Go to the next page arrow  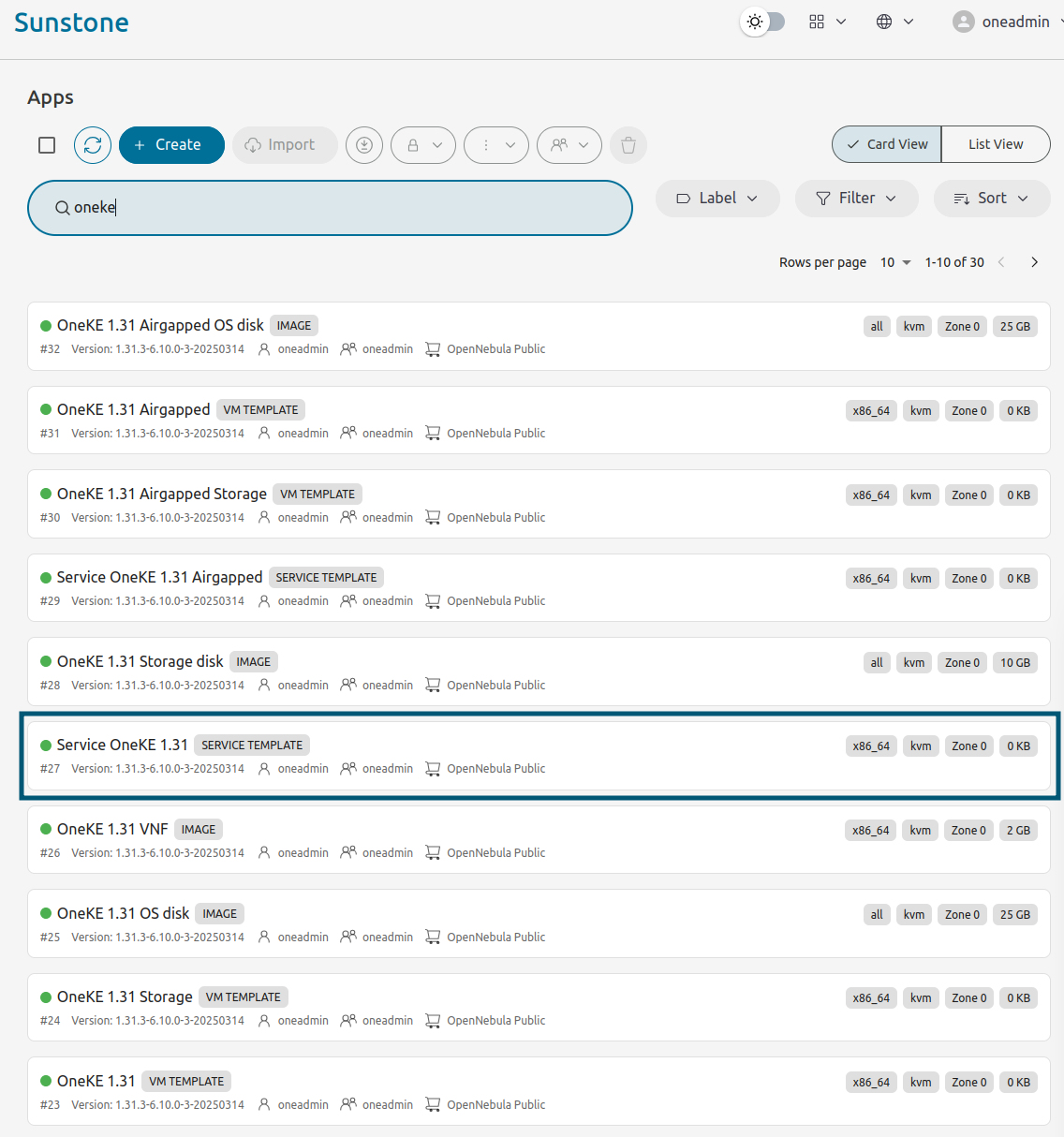1034,262
